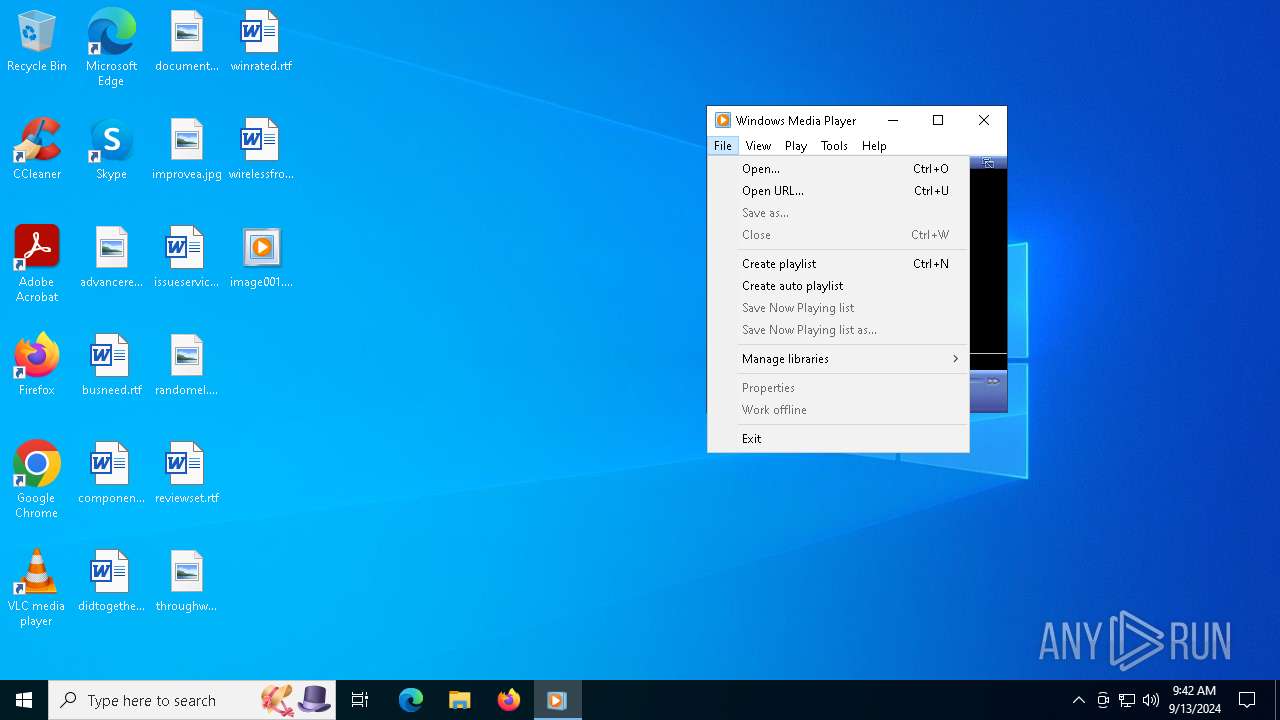
Task: Open the Play menu
Action: click(796, 145)
